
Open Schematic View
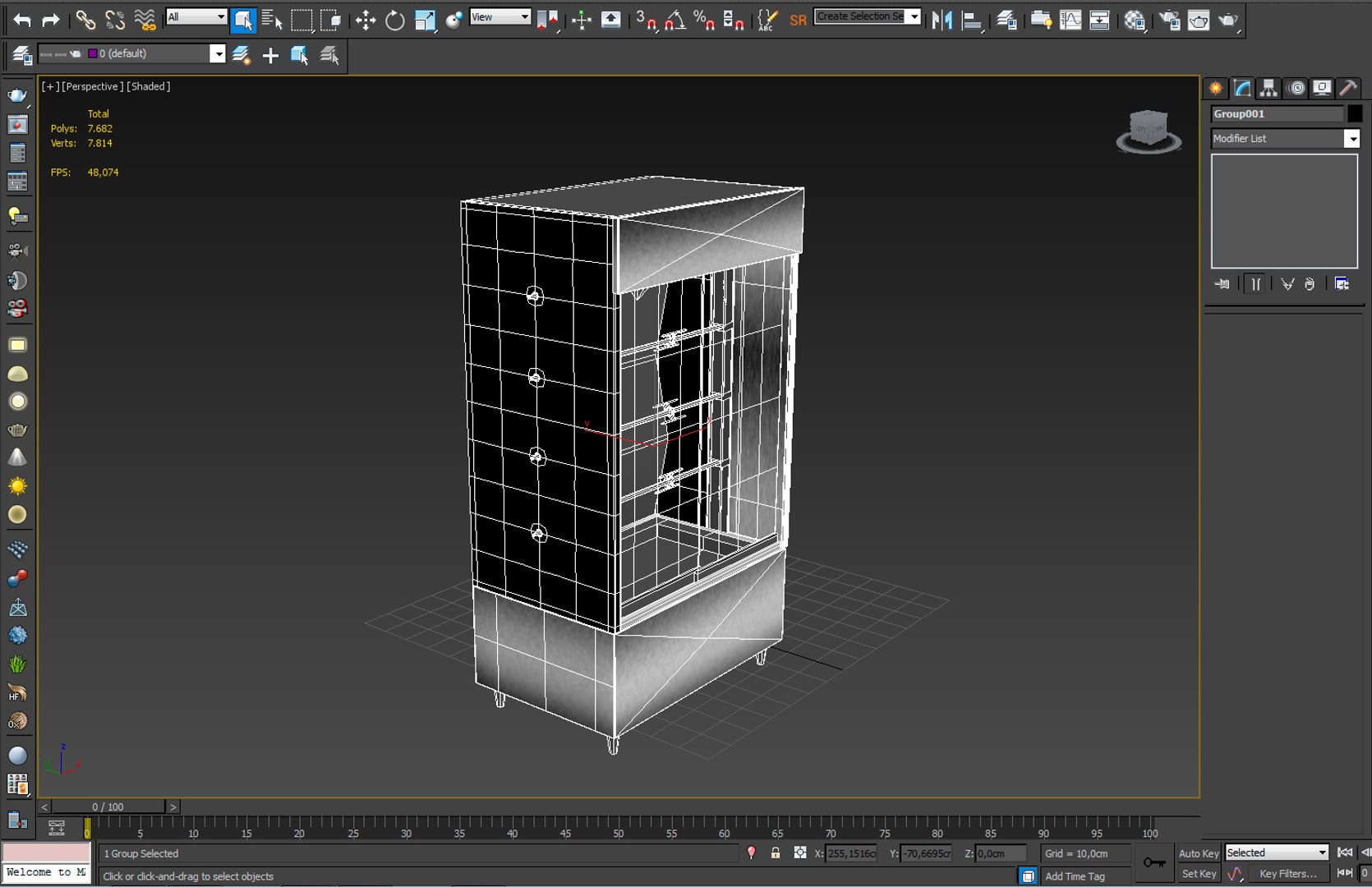tap(1099, 20)
